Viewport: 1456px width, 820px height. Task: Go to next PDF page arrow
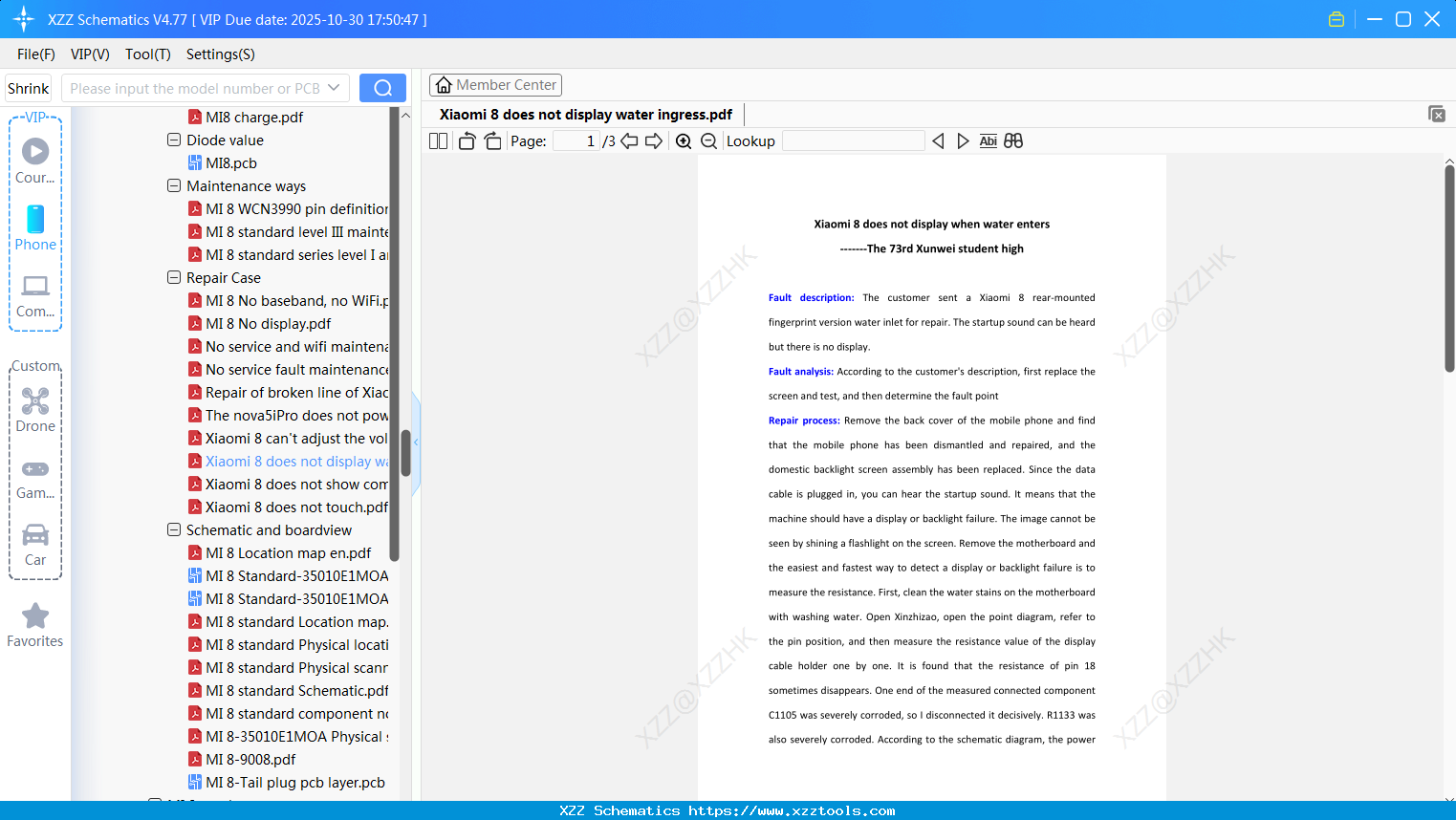[654, 141]
